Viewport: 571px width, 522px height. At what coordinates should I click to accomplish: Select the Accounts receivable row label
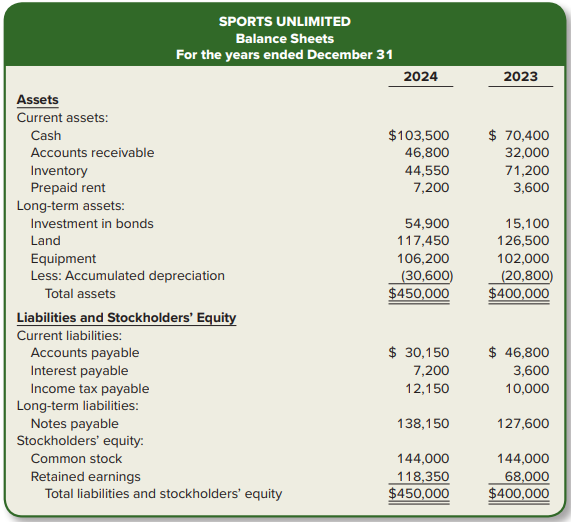tap(92, 153)
